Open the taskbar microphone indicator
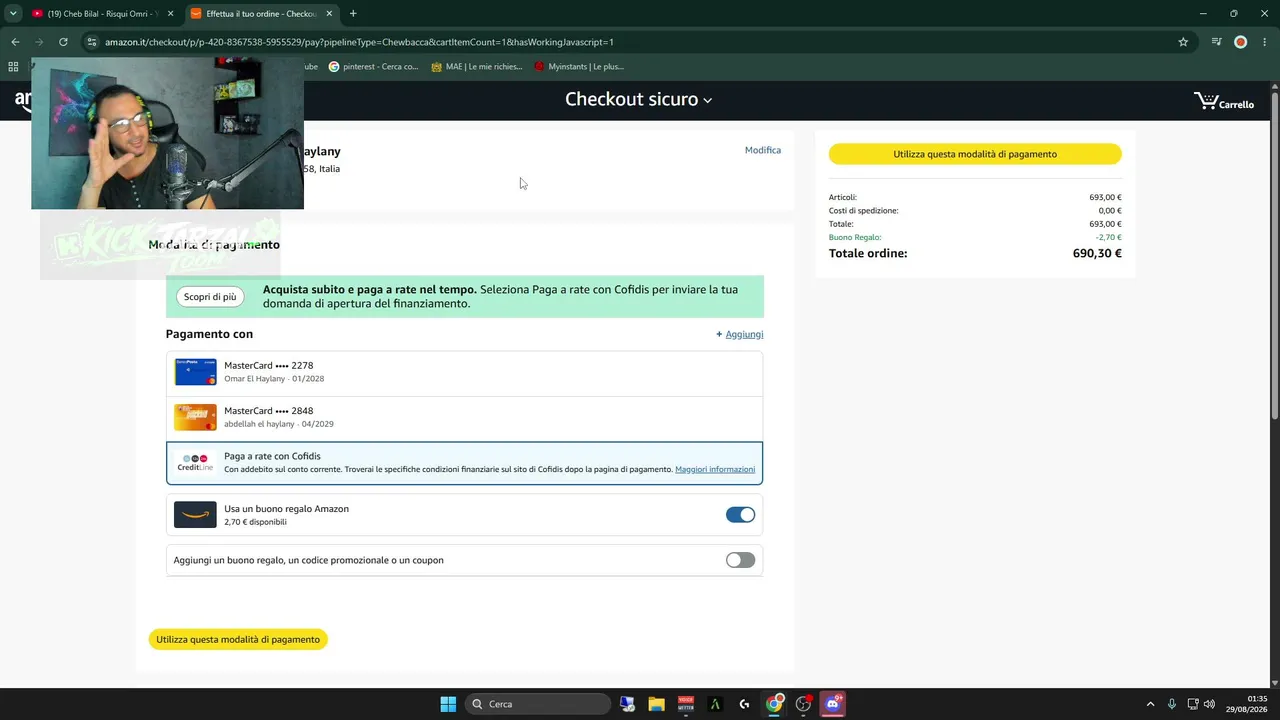Viewport: 1280px width, 720px height. click(1172, 704)
